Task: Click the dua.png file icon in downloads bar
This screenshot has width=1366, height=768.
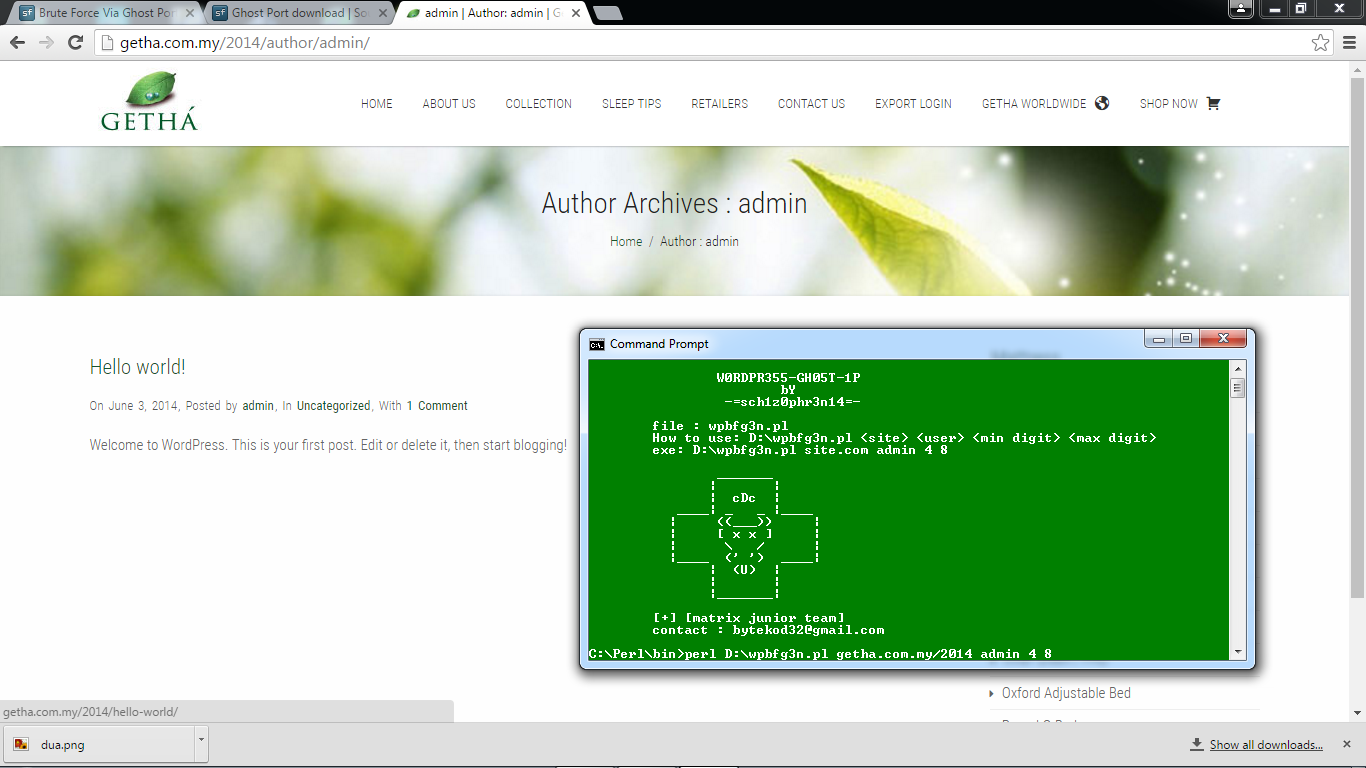Action: [21, 744]
